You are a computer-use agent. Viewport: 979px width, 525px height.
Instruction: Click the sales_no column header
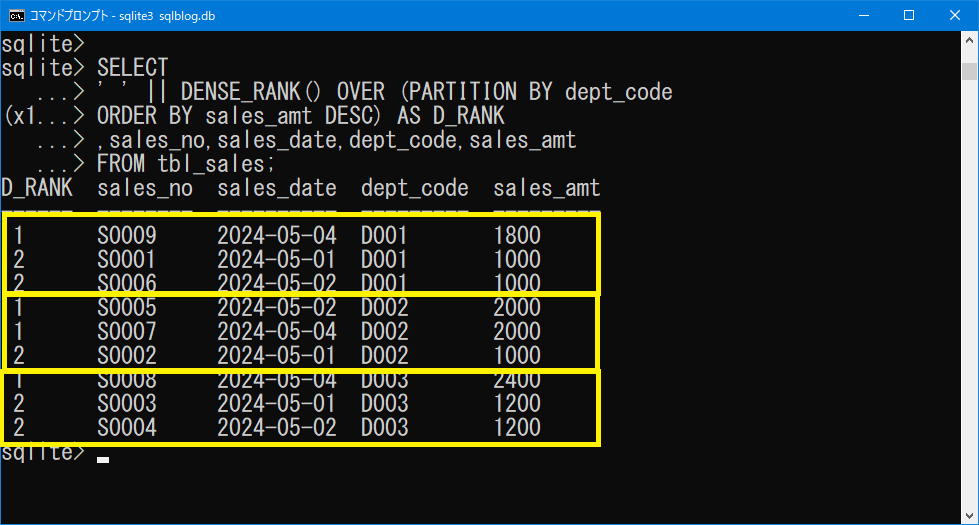[145, 188]
